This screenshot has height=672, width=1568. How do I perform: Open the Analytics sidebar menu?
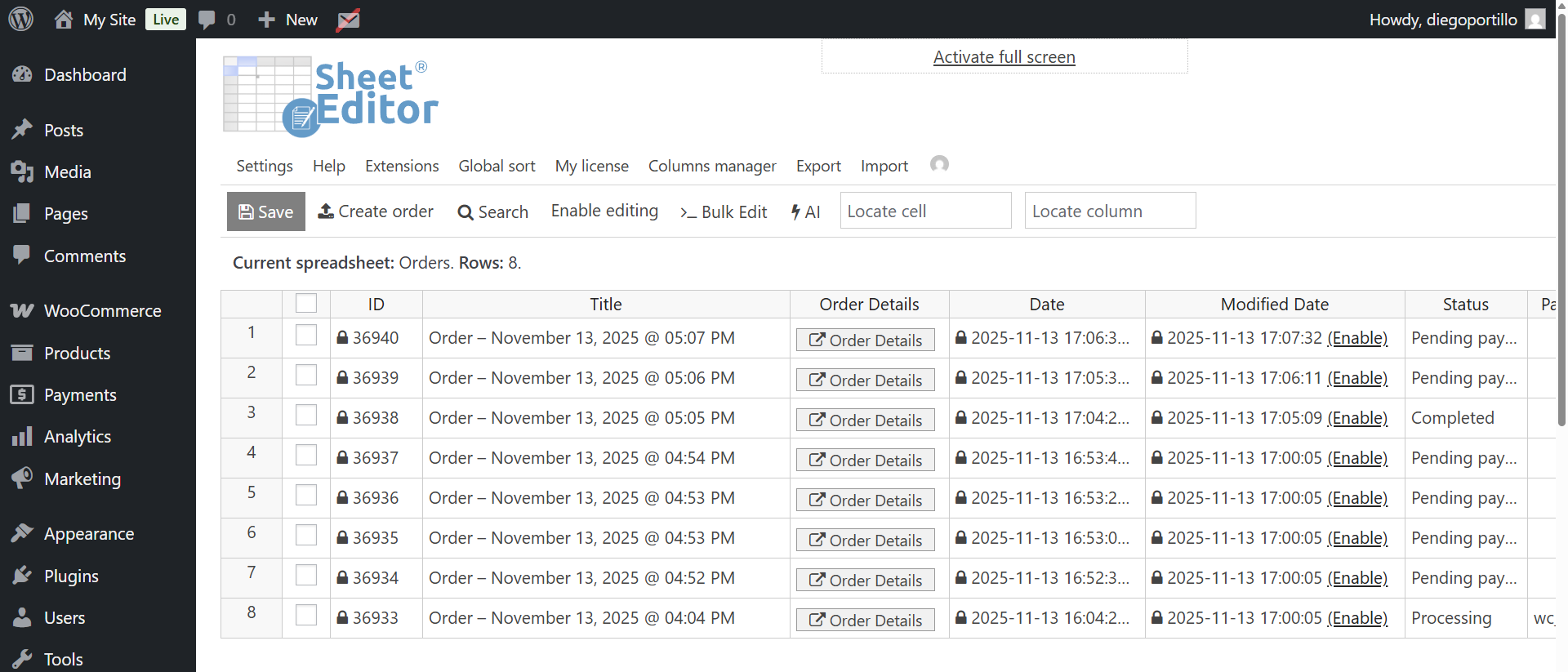(x=77, y=437)
